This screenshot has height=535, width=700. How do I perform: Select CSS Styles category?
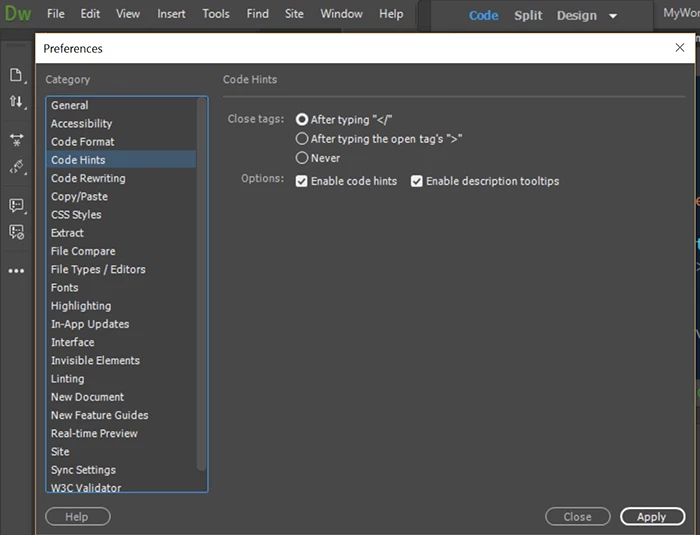click(x=121, y=215)
